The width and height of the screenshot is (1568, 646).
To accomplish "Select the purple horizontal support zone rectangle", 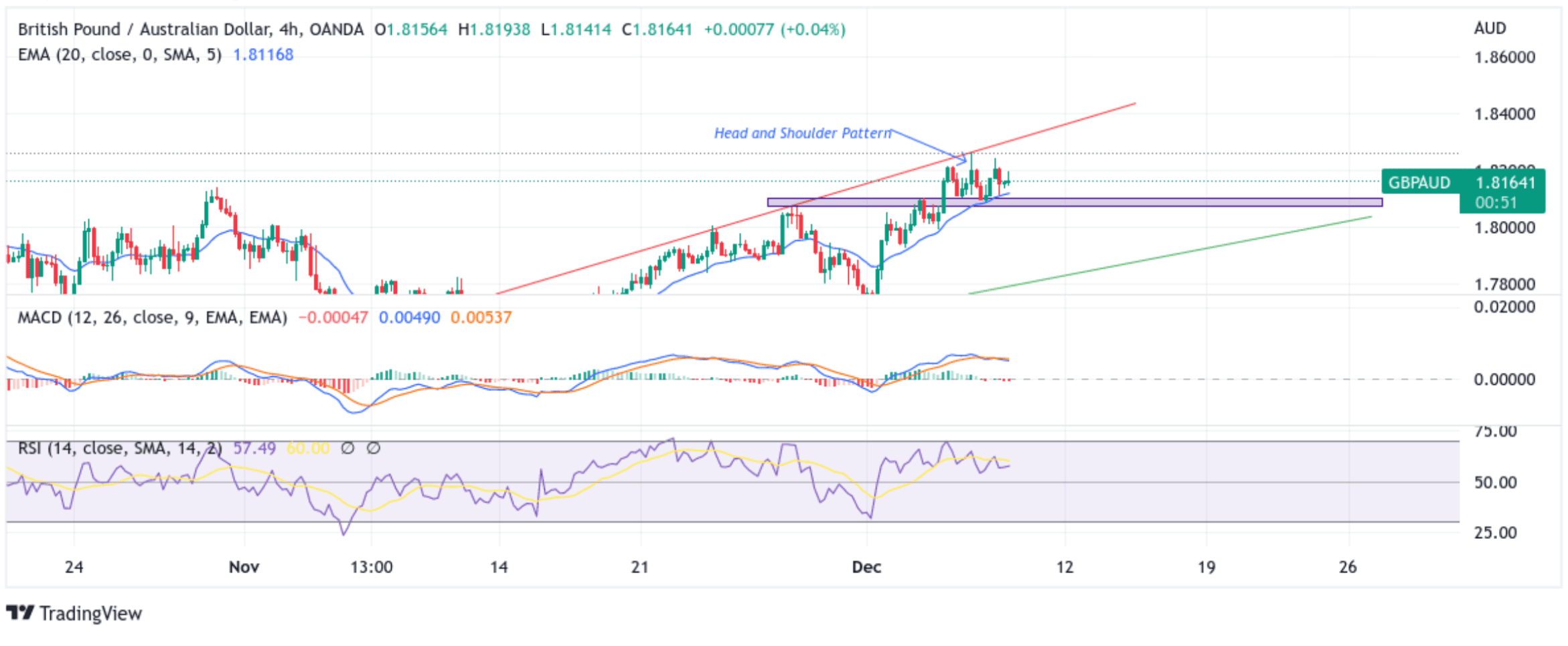I will [x=1075, y=202].
